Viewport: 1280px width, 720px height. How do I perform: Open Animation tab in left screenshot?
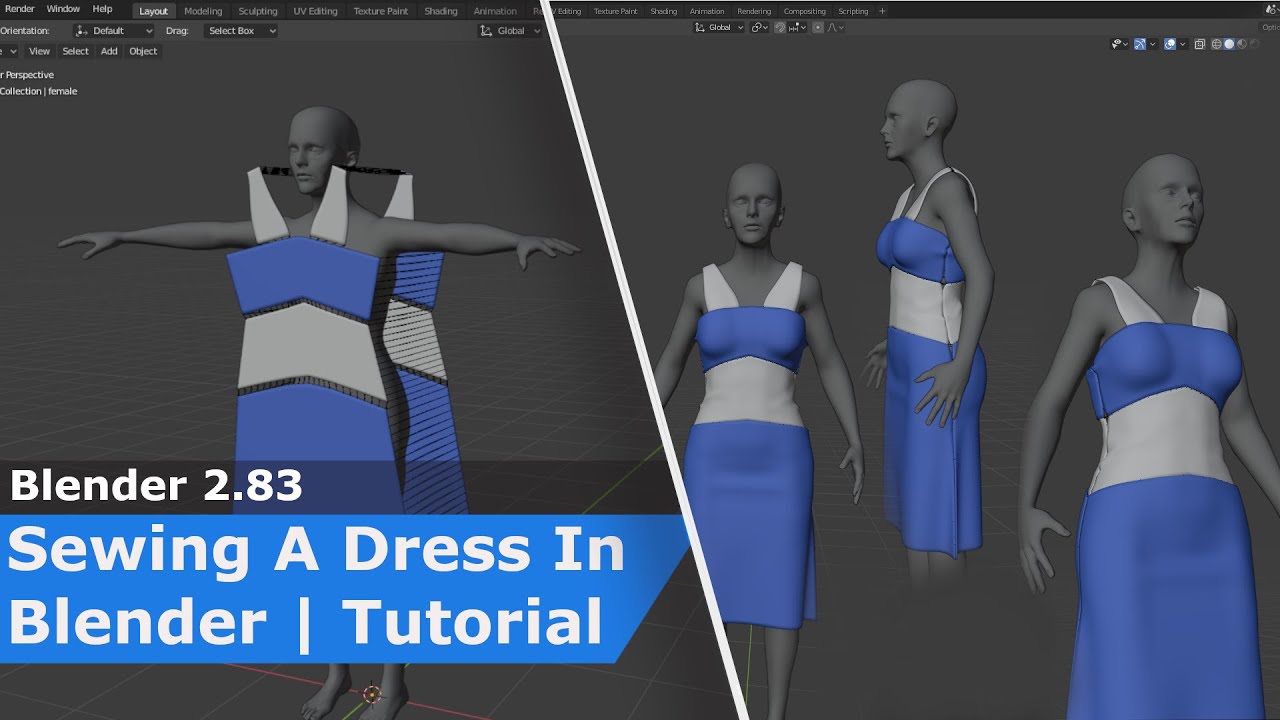[495, 11]
